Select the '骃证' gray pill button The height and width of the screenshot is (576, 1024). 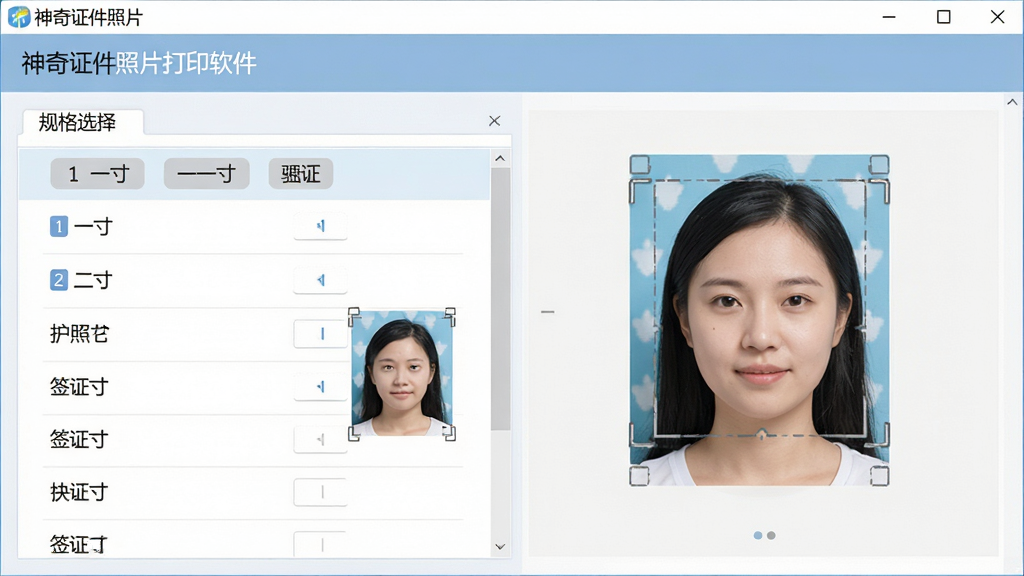tap(301, 174)
